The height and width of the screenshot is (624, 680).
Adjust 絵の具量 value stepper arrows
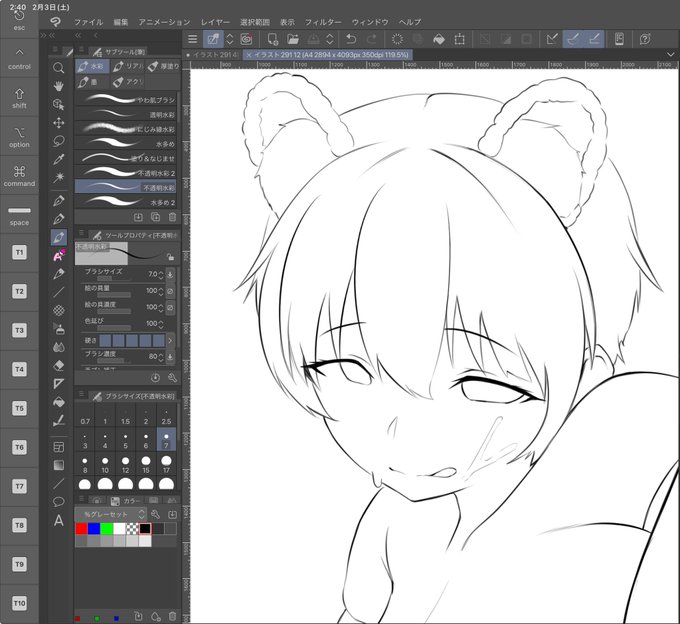[x=161, y=291]
